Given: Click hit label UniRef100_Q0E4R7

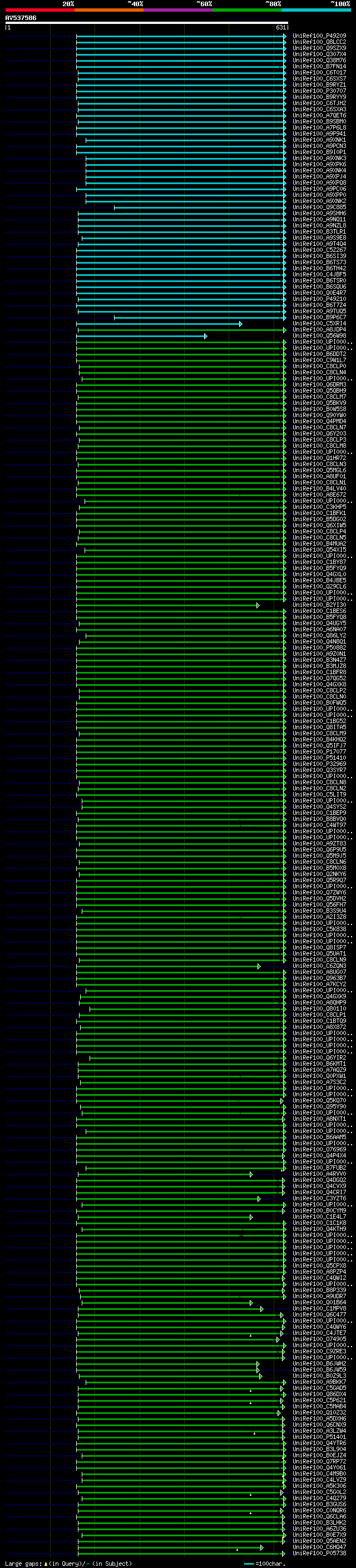Looking at the screenshot, I should click(319, 293).
